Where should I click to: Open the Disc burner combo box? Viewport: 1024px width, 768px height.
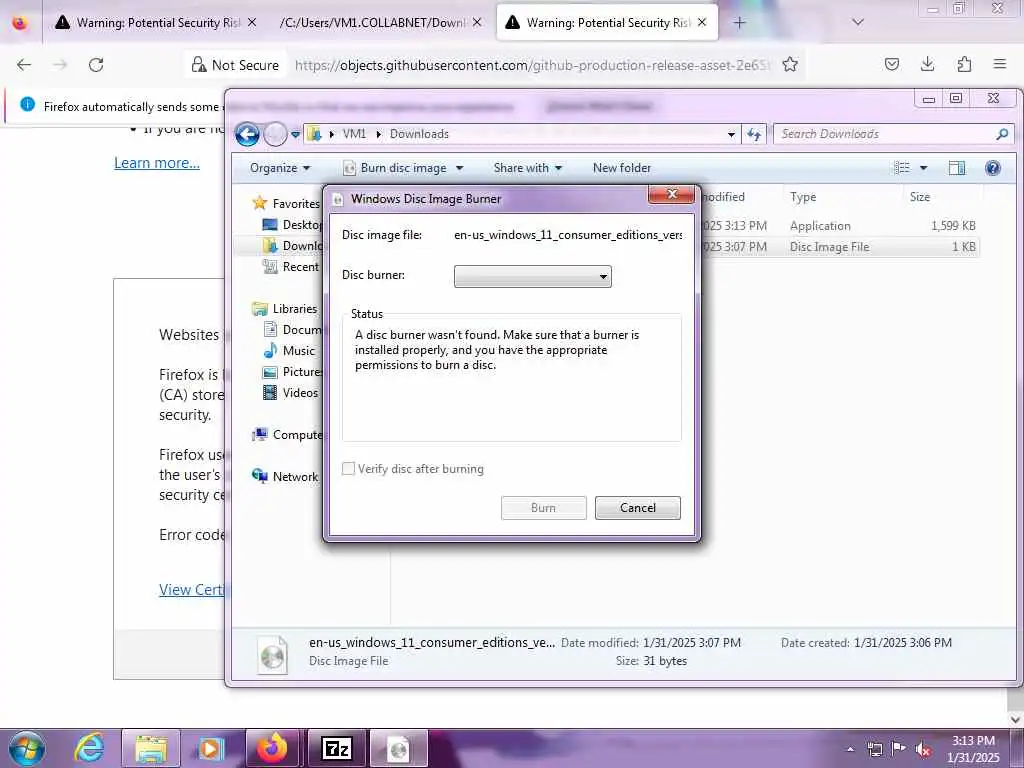533,276
